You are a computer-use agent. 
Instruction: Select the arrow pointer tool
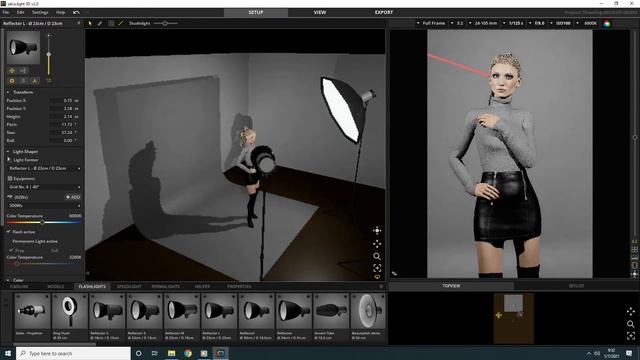tap(90, 23)
